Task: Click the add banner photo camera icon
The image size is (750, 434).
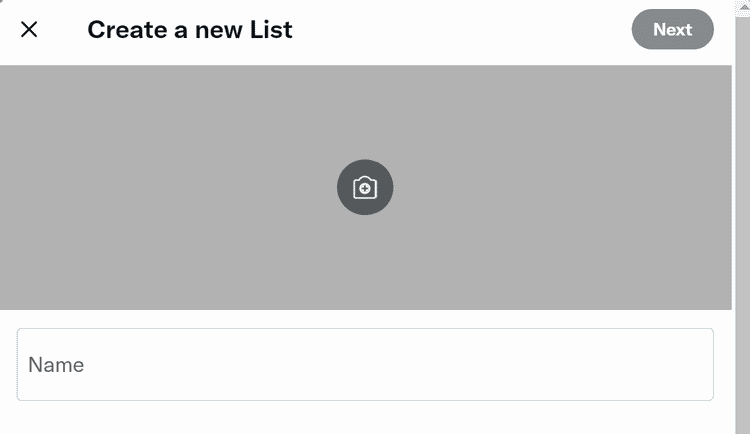Action: coord(365,187)
